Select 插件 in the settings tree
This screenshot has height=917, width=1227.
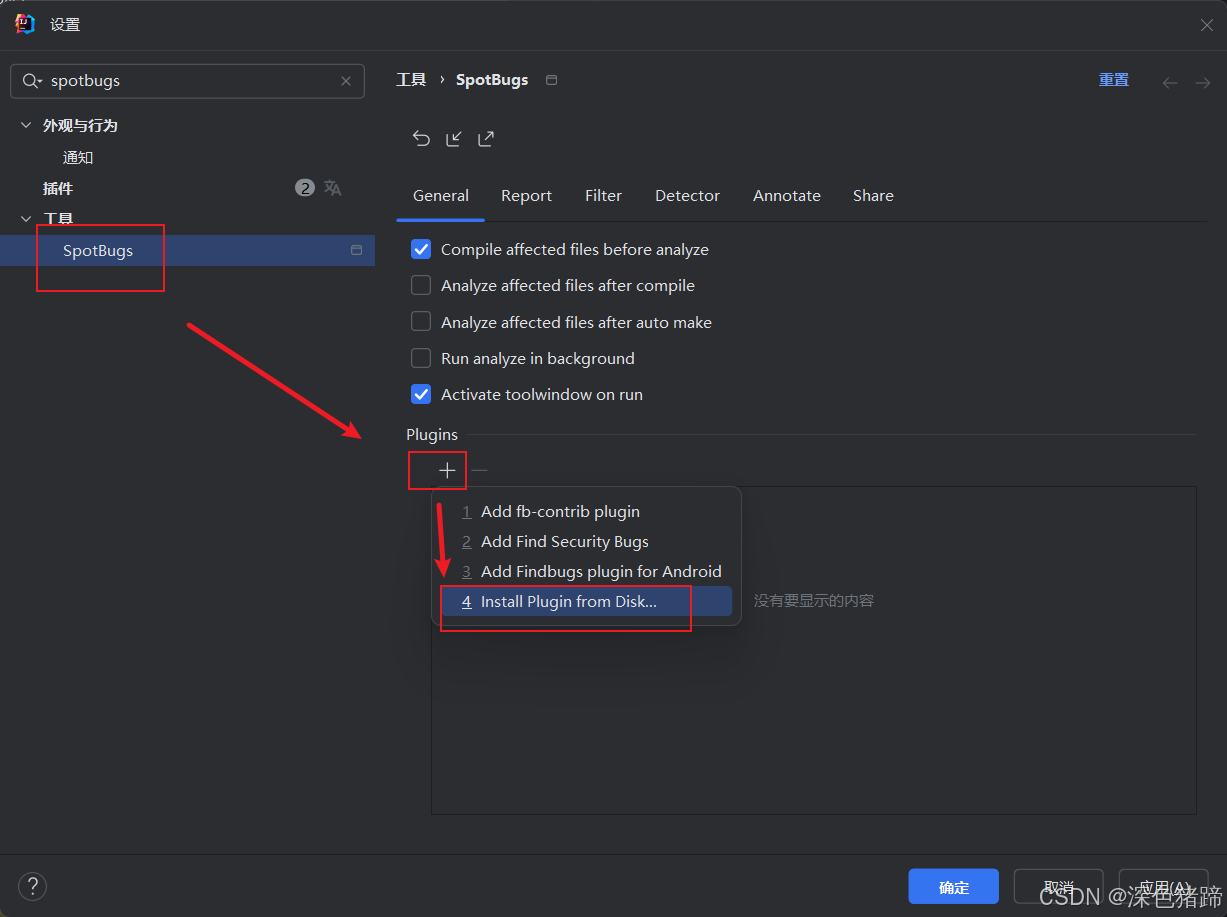coord(58,188)
